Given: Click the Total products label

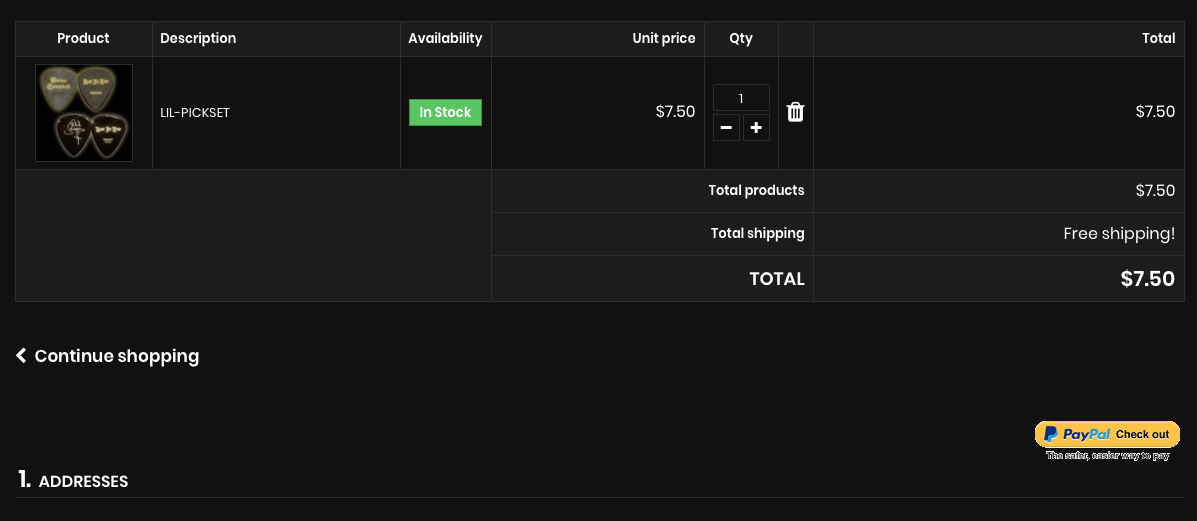Looking at the screenshot, I should click(756, 190).
